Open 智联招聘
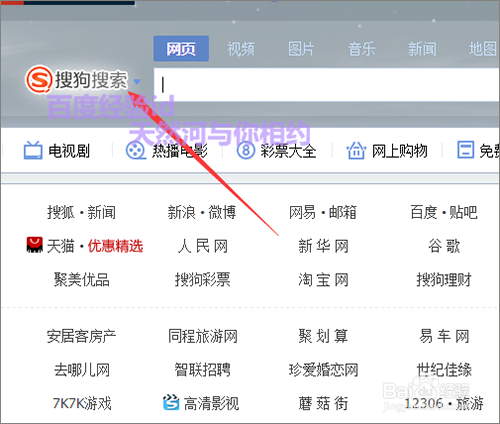Viewport: 500px width, 424px height. pos(203,370)
